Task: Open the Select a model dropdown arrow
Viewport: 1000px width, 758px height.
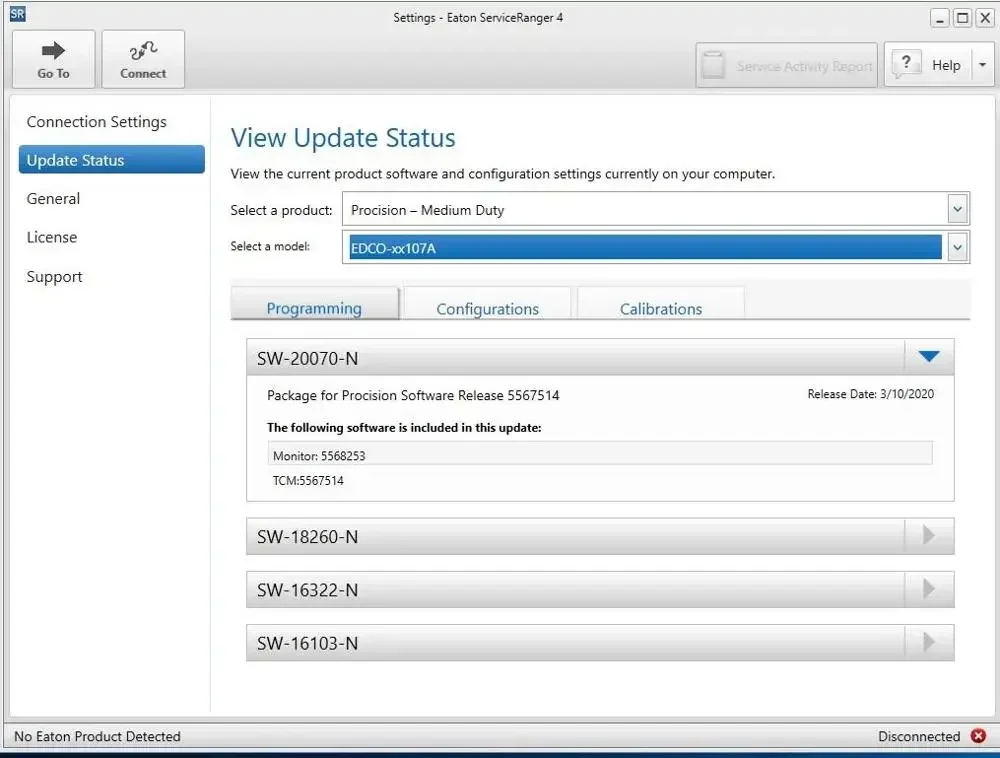Action: [x=957, y=247]
